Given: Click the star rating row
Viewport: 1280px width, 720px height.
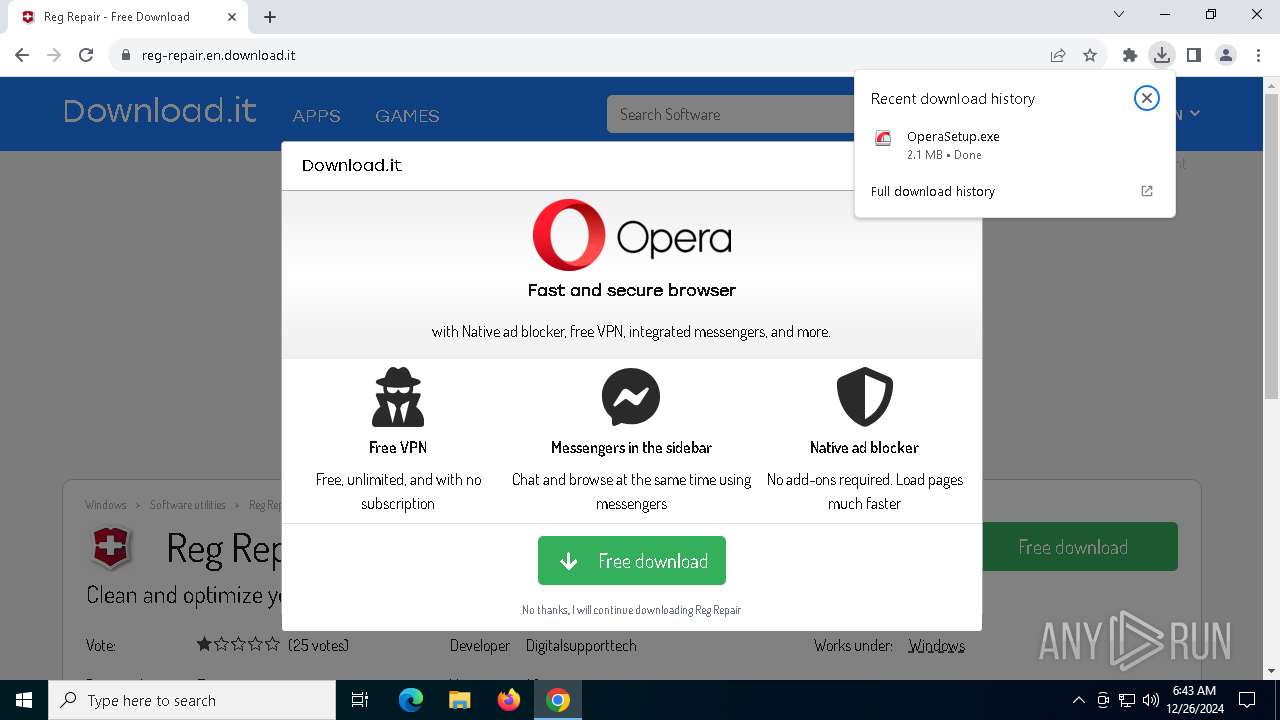Looking at the screenshot, I should (238, 645).
